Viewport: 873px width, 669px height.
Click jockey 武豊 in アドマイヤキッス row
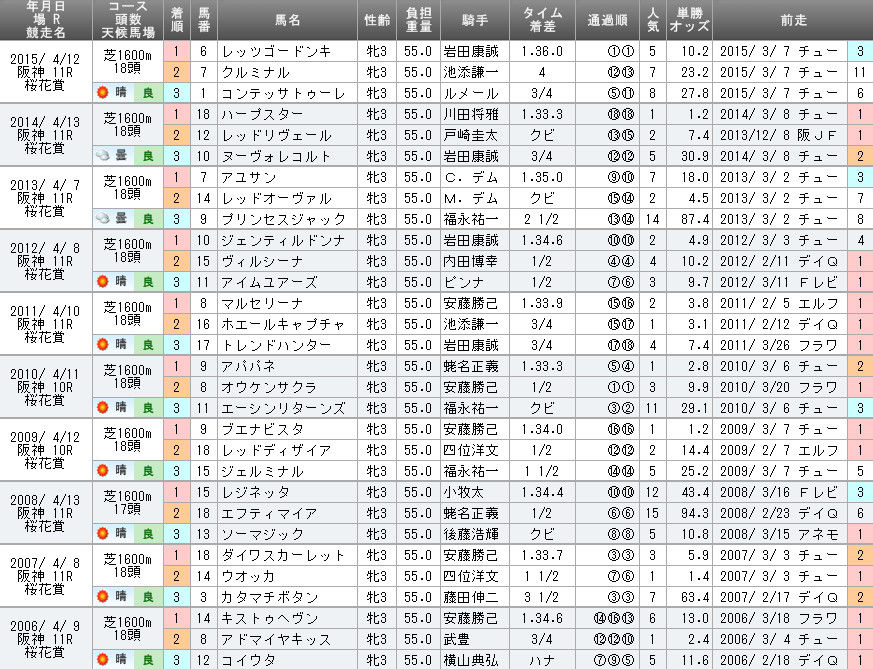457,640
